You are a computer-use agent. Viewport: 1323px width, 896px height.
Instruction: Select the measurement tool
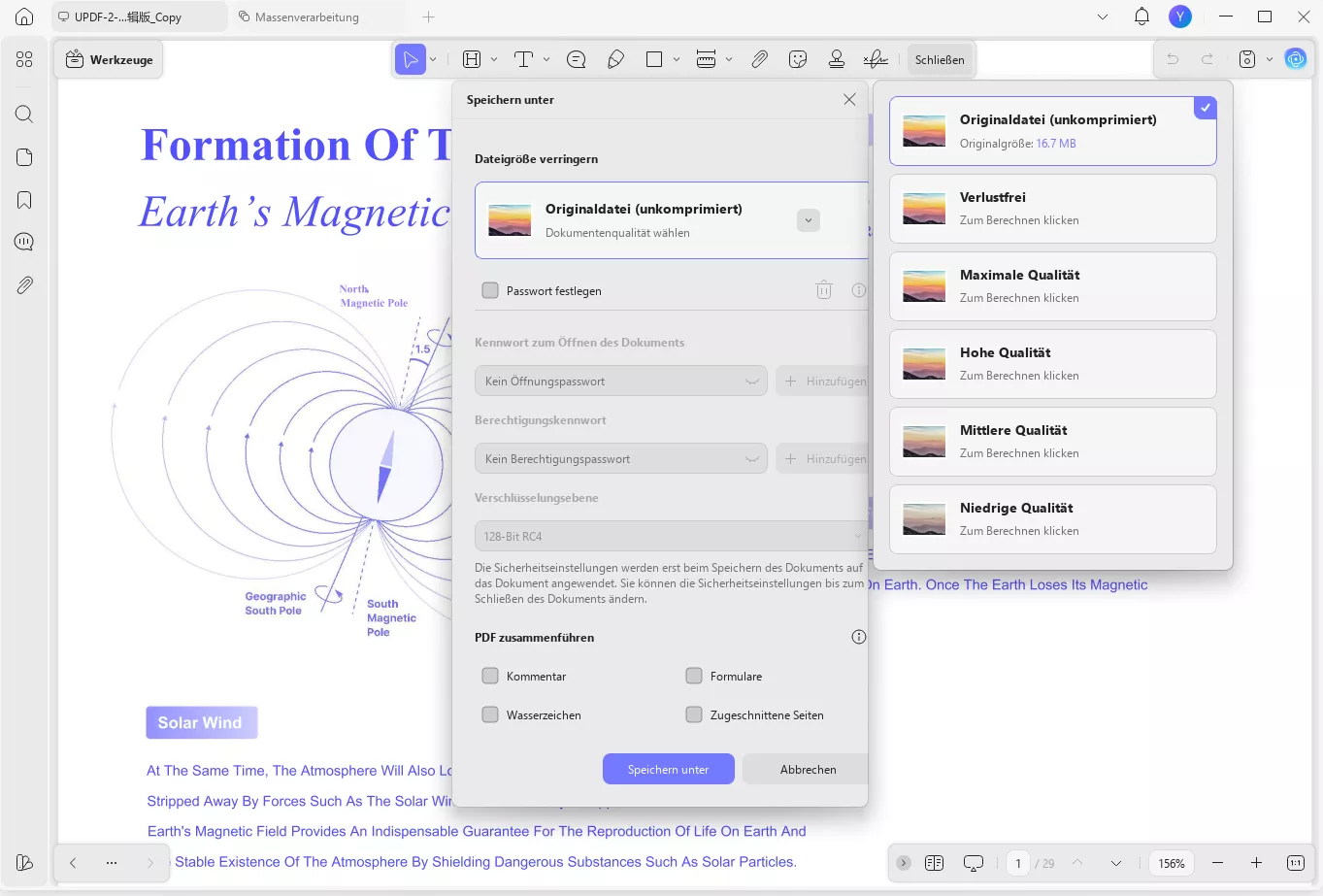[x=707, y=59]
